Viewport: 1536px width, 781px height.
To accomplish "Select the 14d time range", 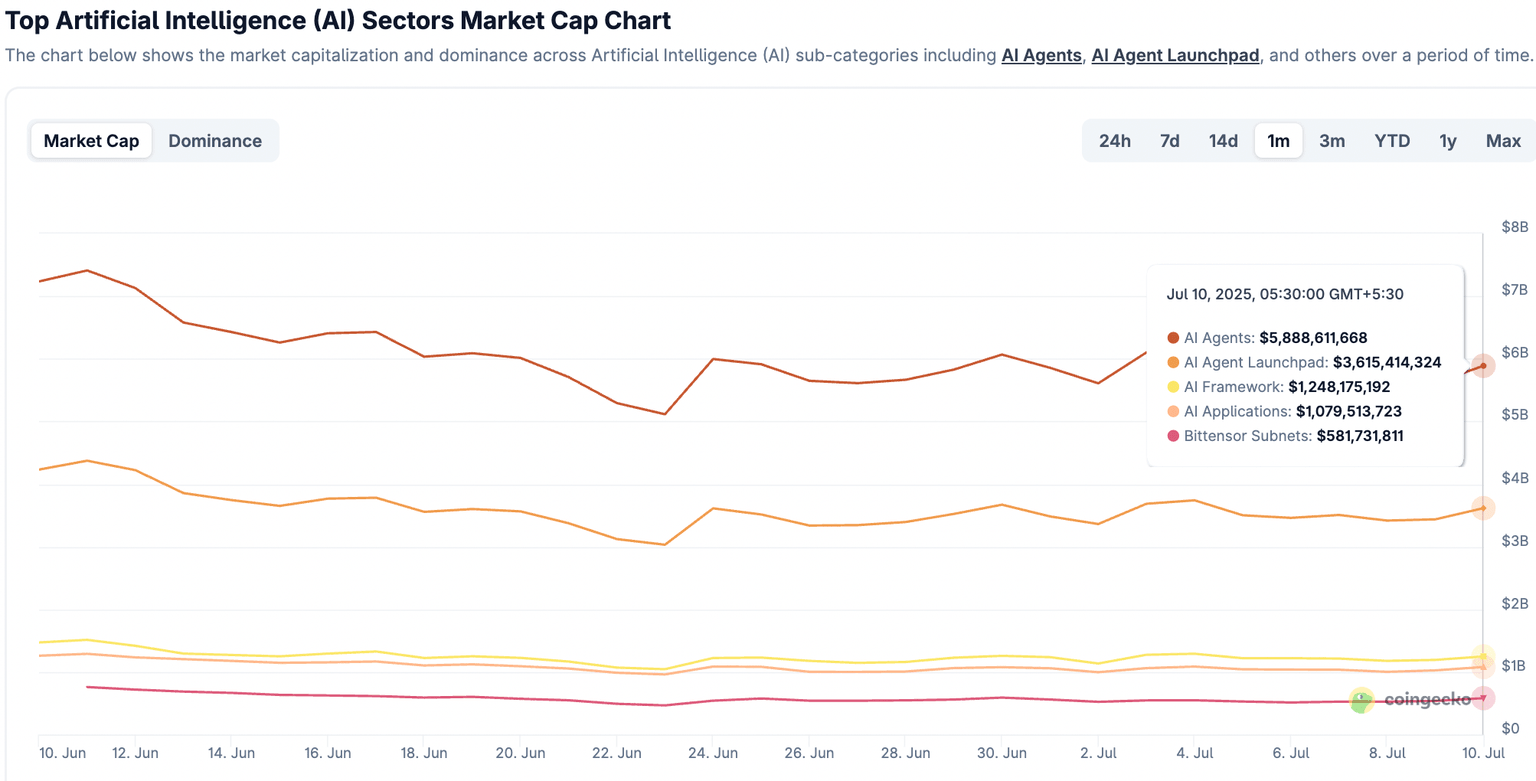I will (x=1223, y=140).
